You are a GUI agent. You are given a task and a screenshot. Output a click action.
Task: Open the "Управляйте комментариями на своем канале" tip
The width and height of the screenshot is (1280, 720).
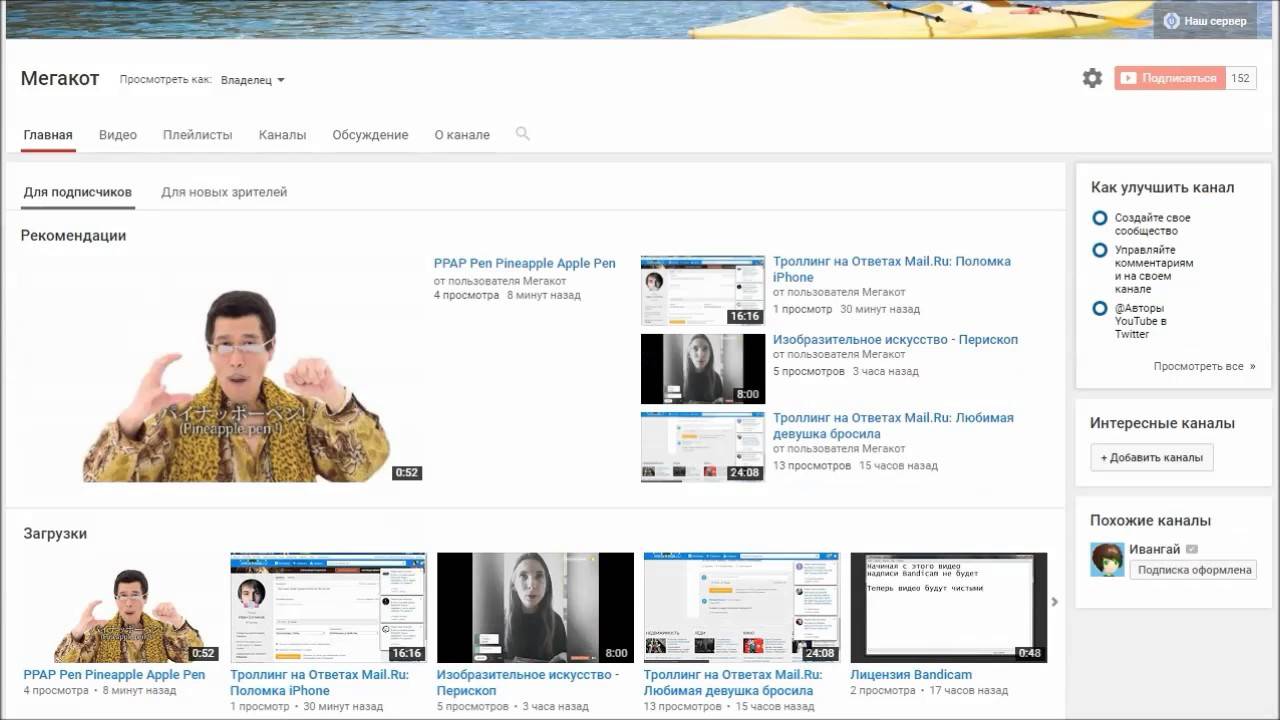point(1155,270)
